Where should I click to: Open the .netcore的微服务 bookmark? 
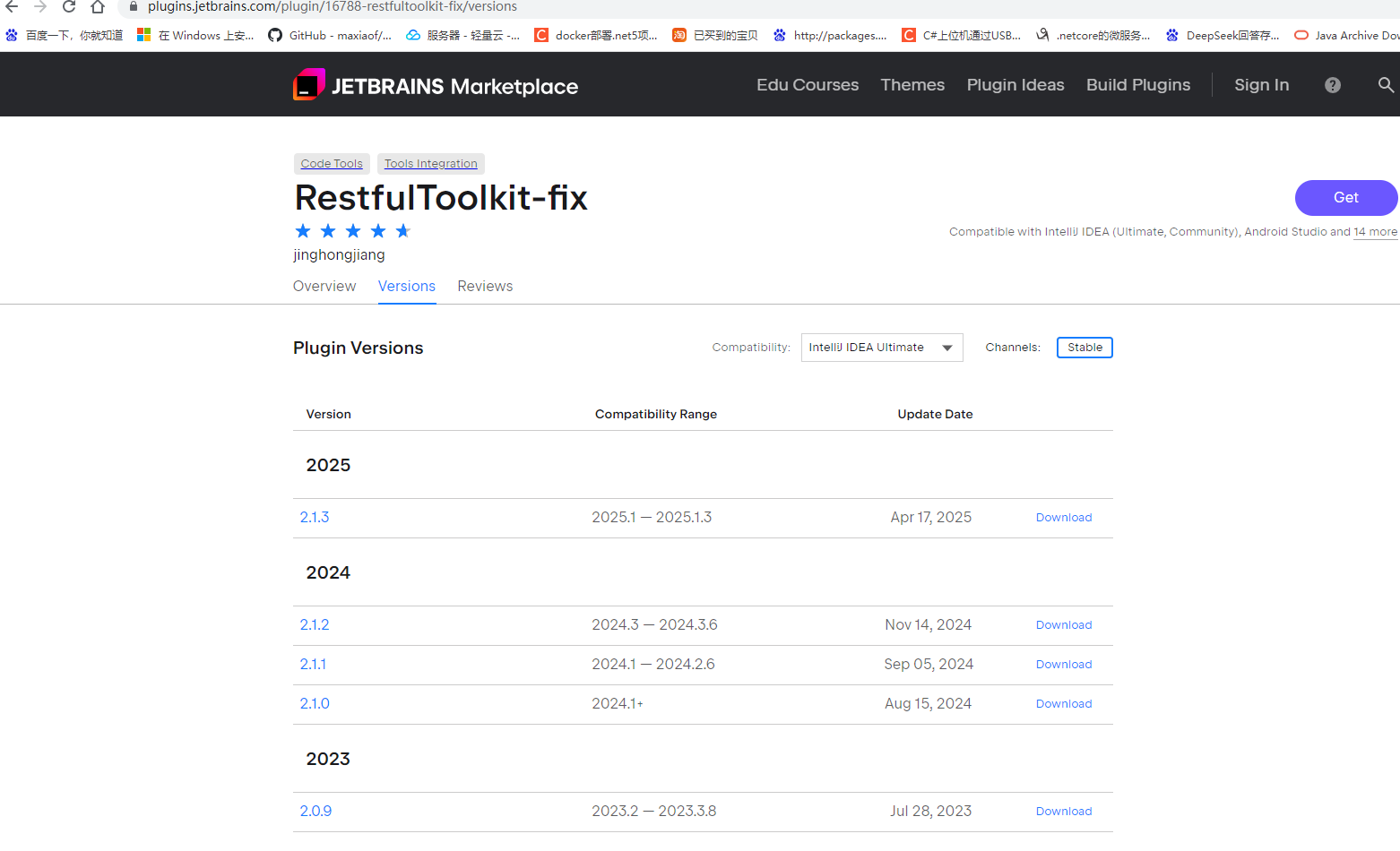pos(1093,35)
